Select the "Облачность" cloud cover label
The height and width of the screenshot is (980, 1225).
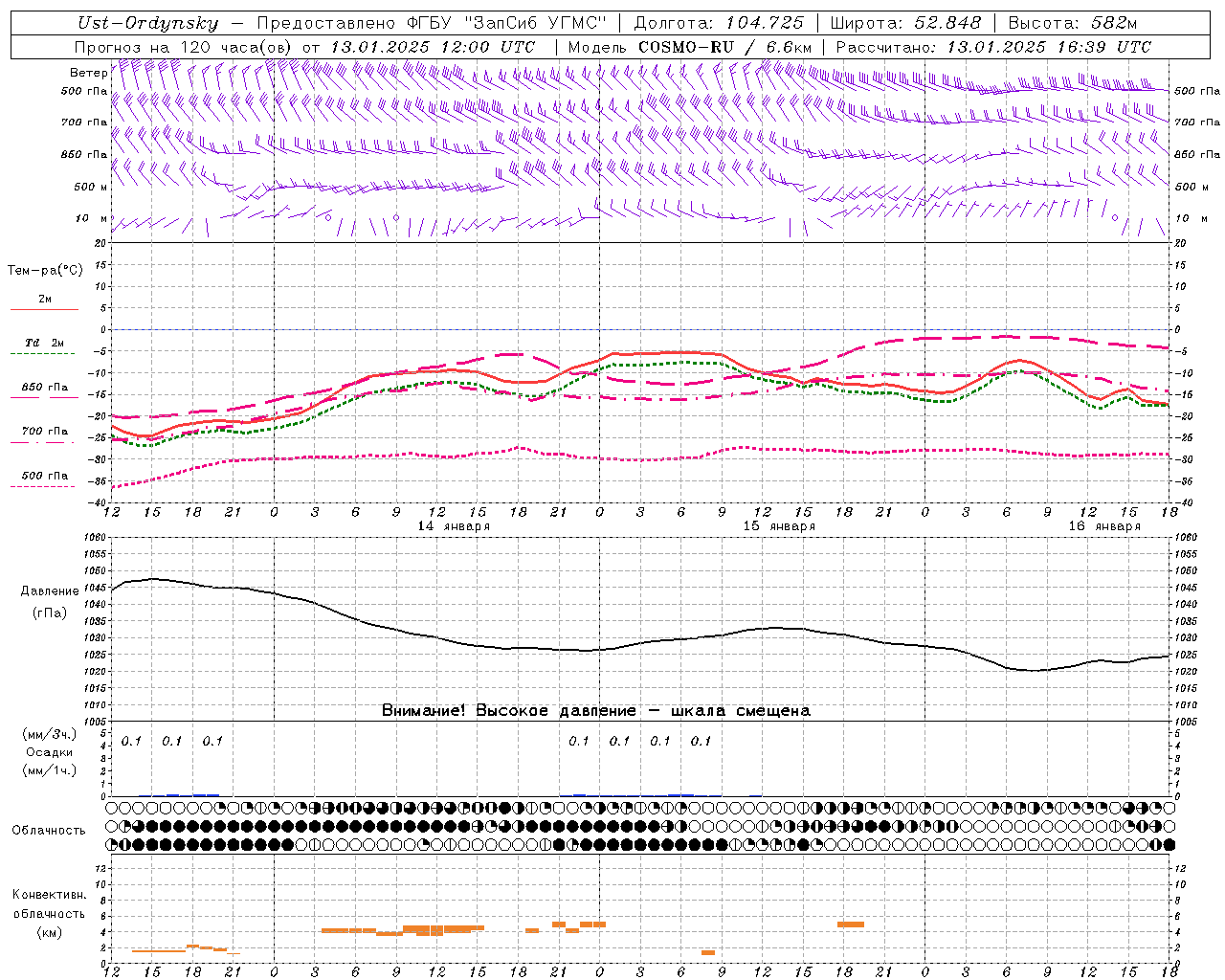coord(49,831)
